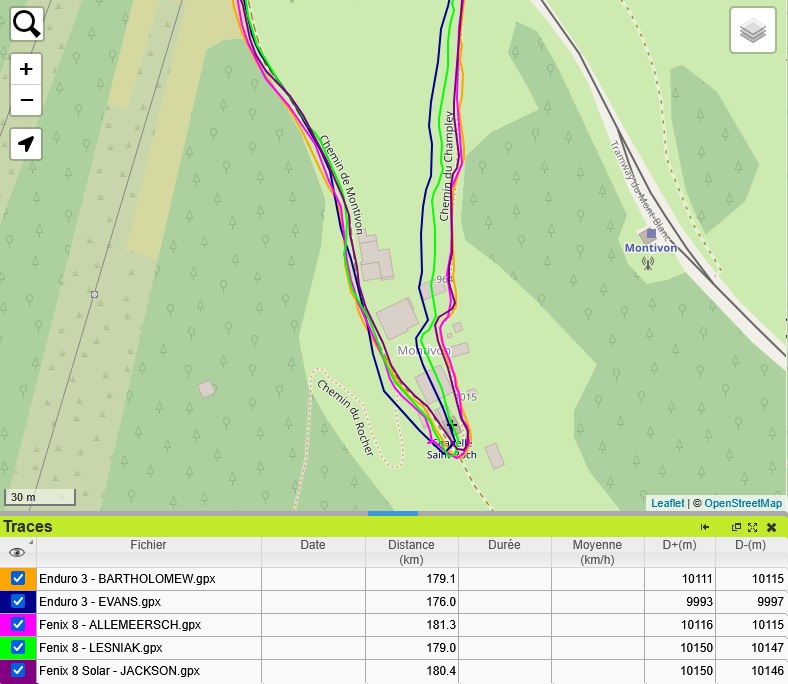Activate the geolocation arrow button

pyautogui.click(x=26, y=144)
